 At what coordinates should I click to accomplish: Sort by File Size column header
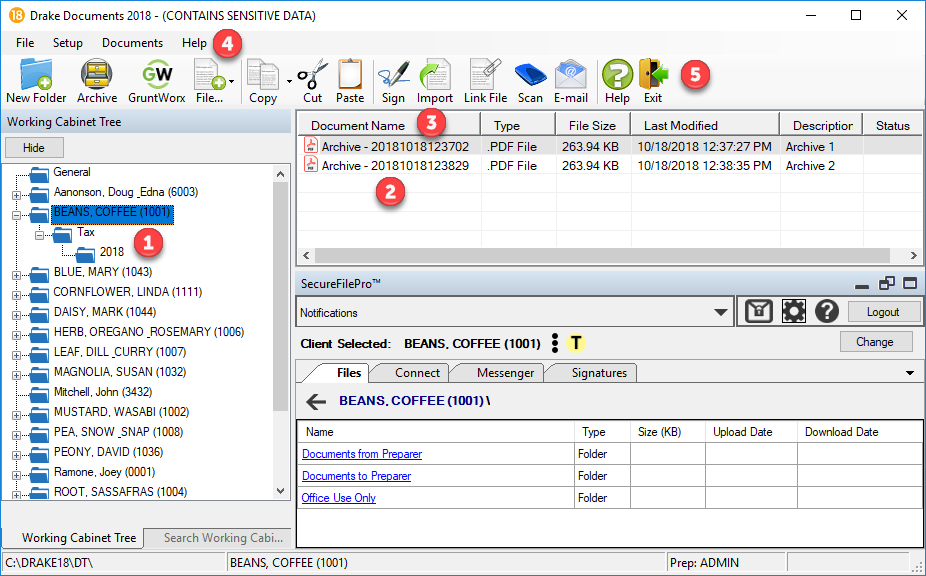(592, 125)
